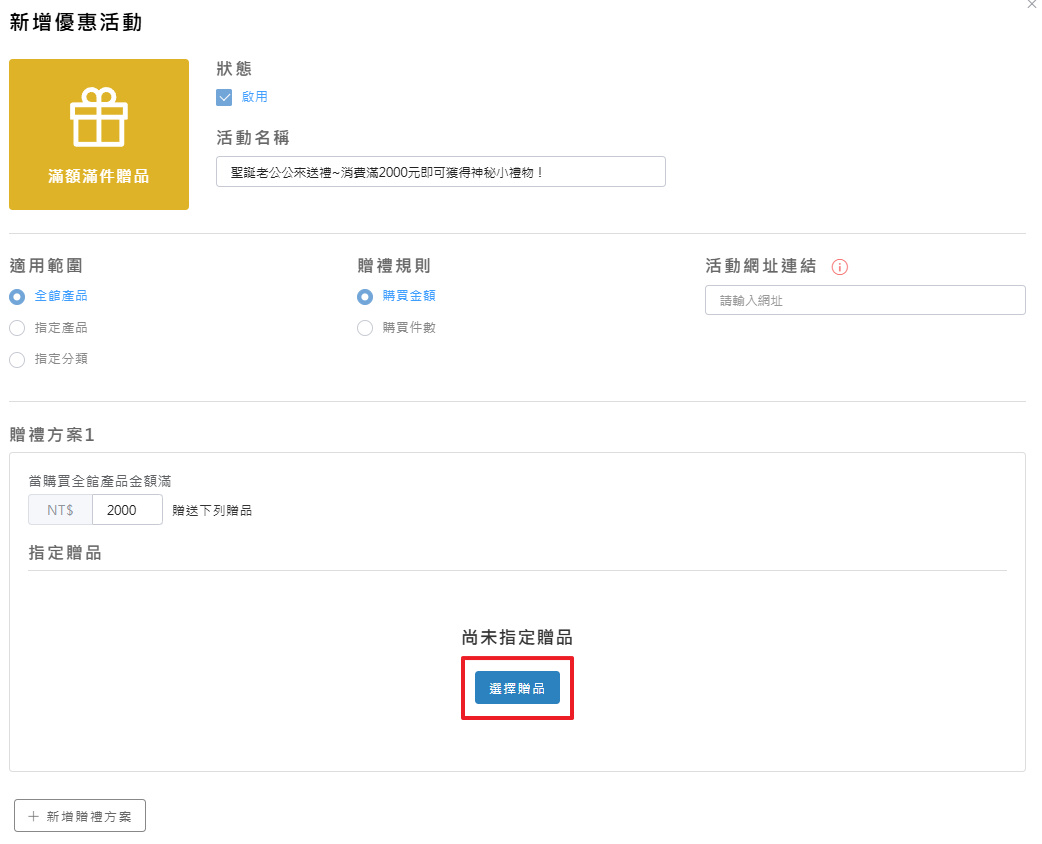Viewport: 1042px width, 844px height.
Task: Click the 尚未指定贈品 empty-state message
Action: [x=517, y=638]
